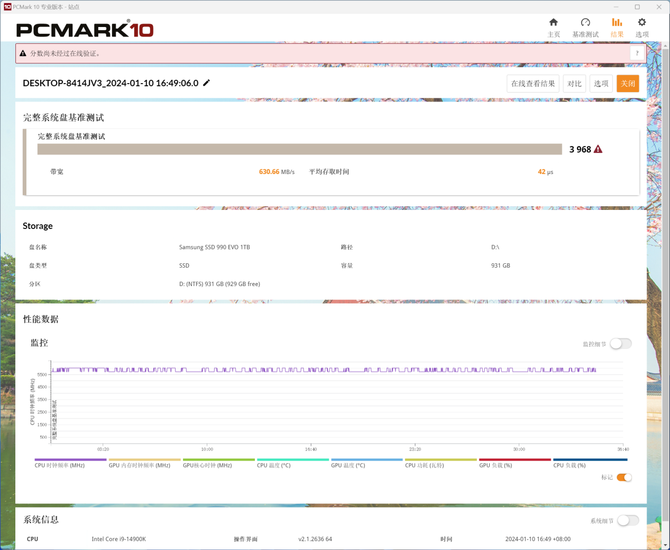Click the 系统信息 section heading

41,520
